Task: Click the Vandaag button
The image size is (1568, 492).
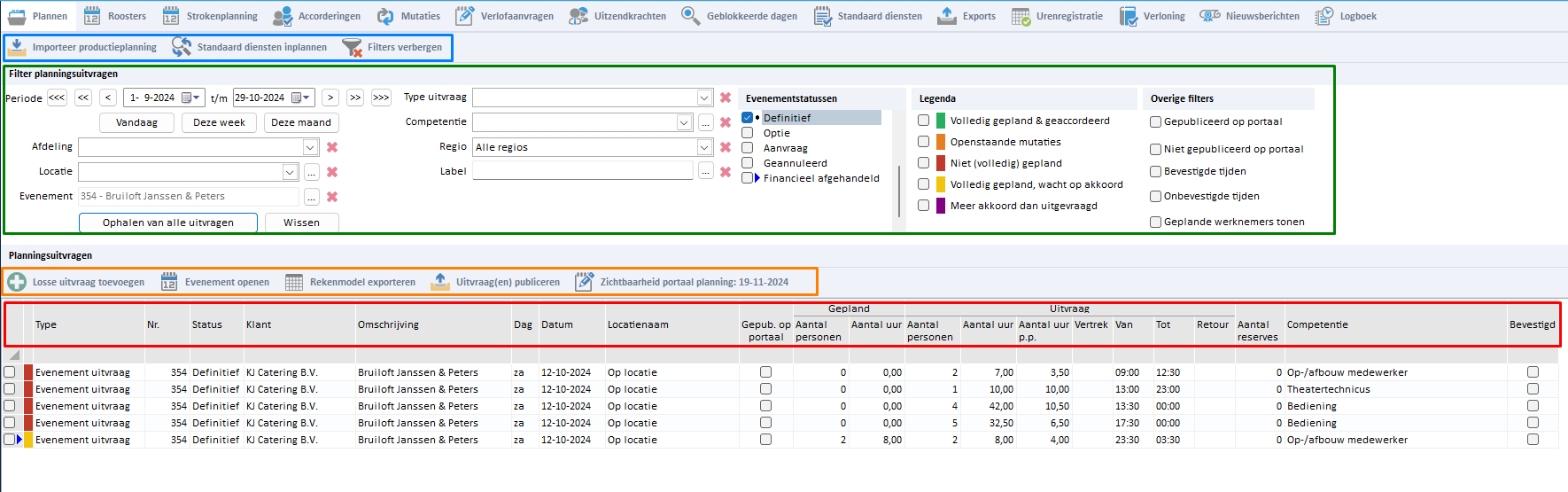Action: pyautogui.click(x=136, y=122)
